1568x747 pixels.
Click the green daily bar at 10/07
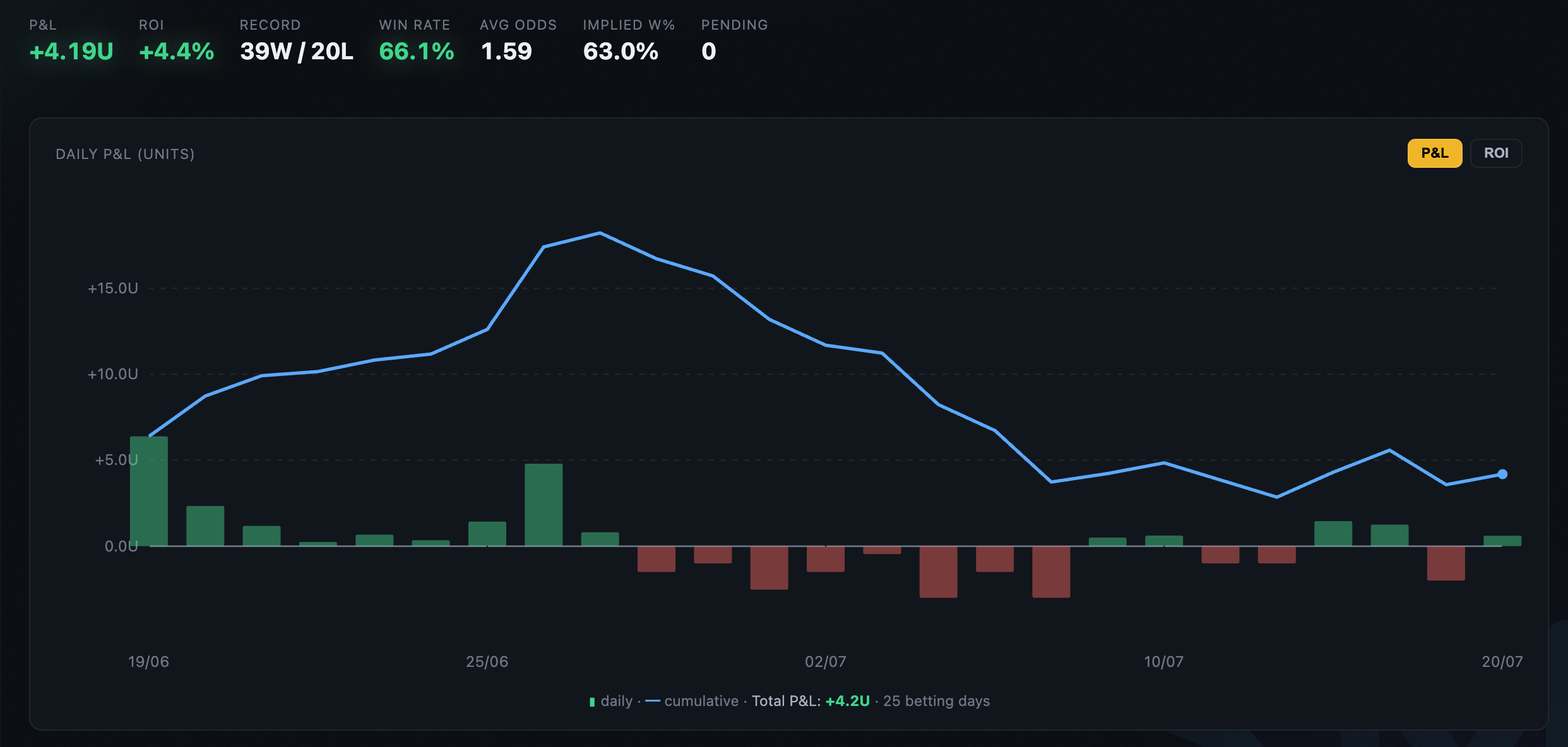tap(1164, 541)
